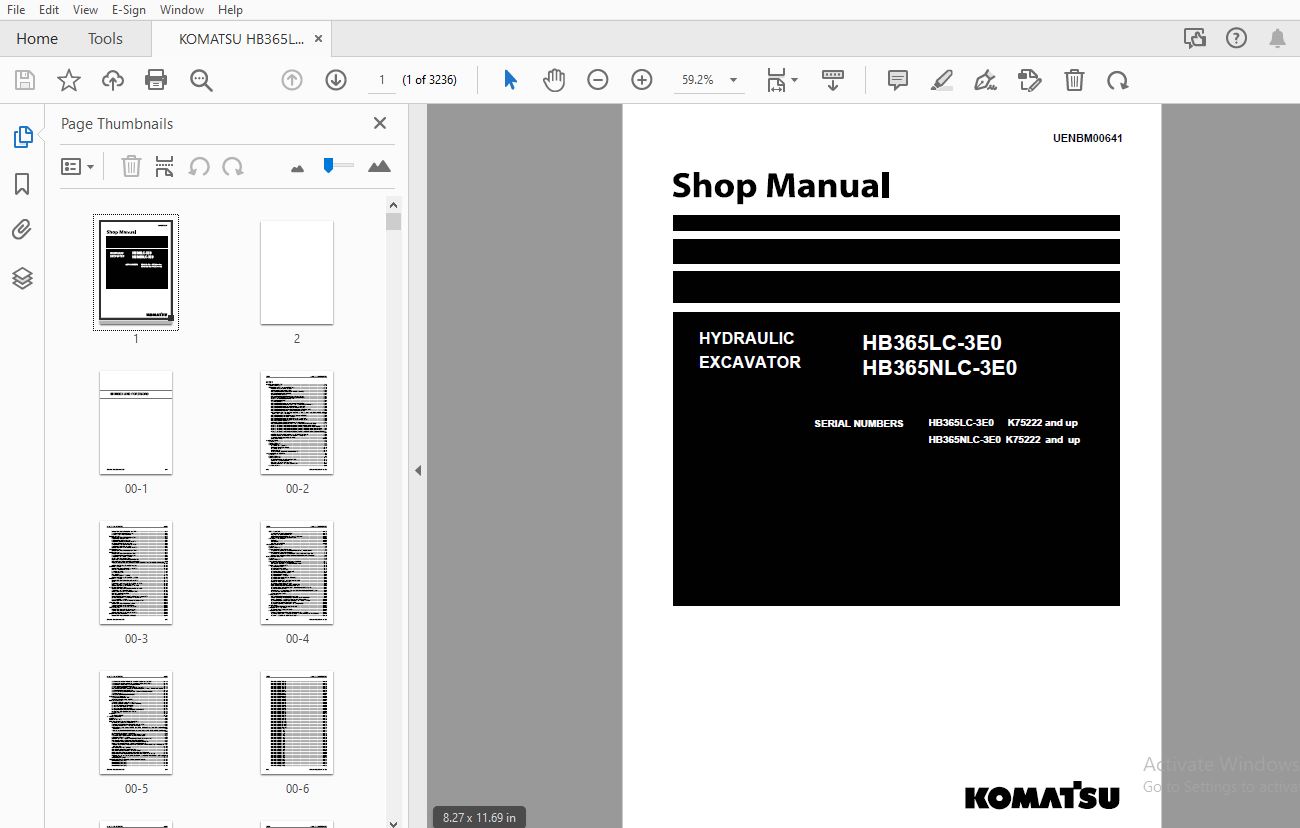The width and height of the screenshot is (1300, 828).
Task: Open the Help menu
Action: [x=230, y=9]
